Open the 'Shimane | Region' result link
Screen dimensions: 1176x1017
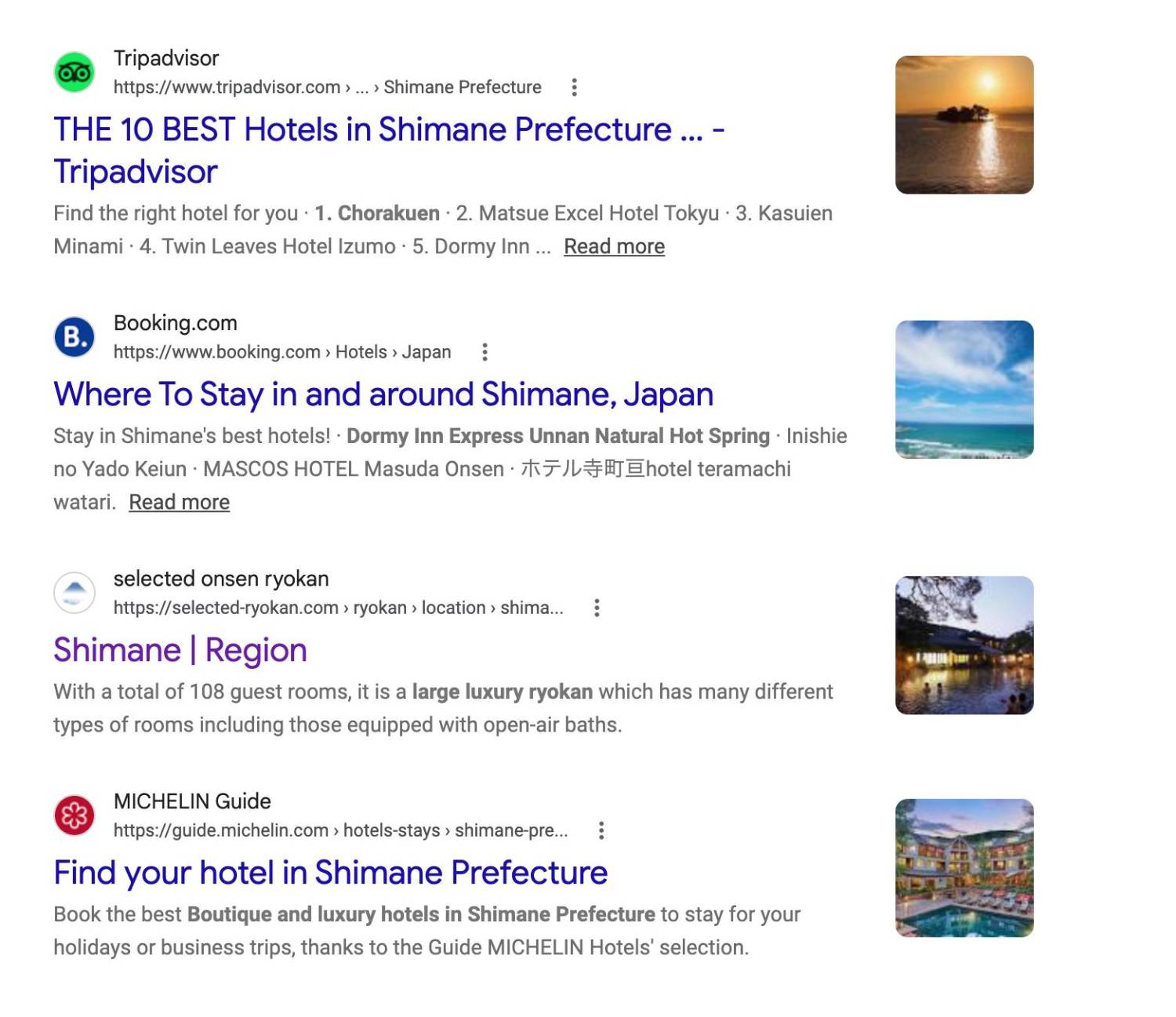[x=180, y=649]
